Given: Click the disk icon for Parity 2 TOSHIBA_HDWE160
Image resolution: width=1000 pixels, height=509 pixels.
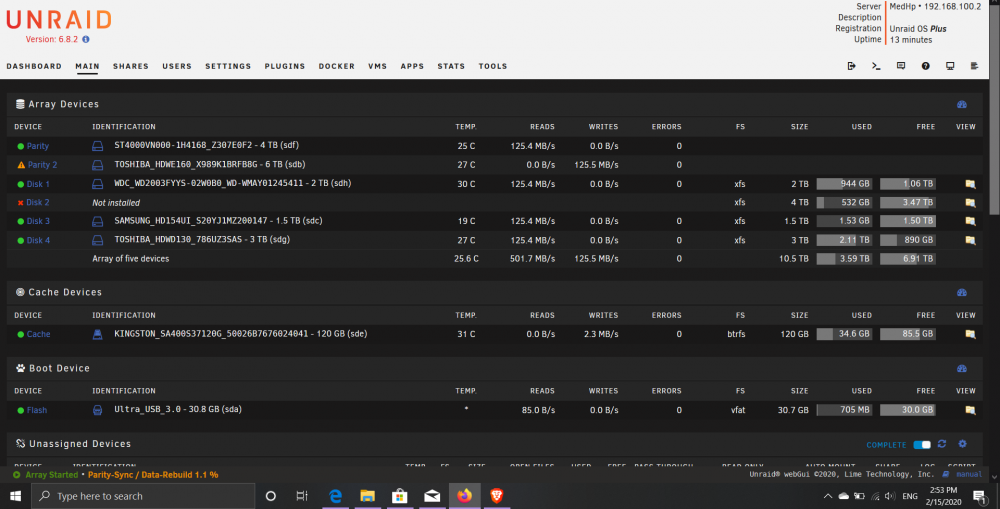Looking at the screenshot, I should pos(98,165).
